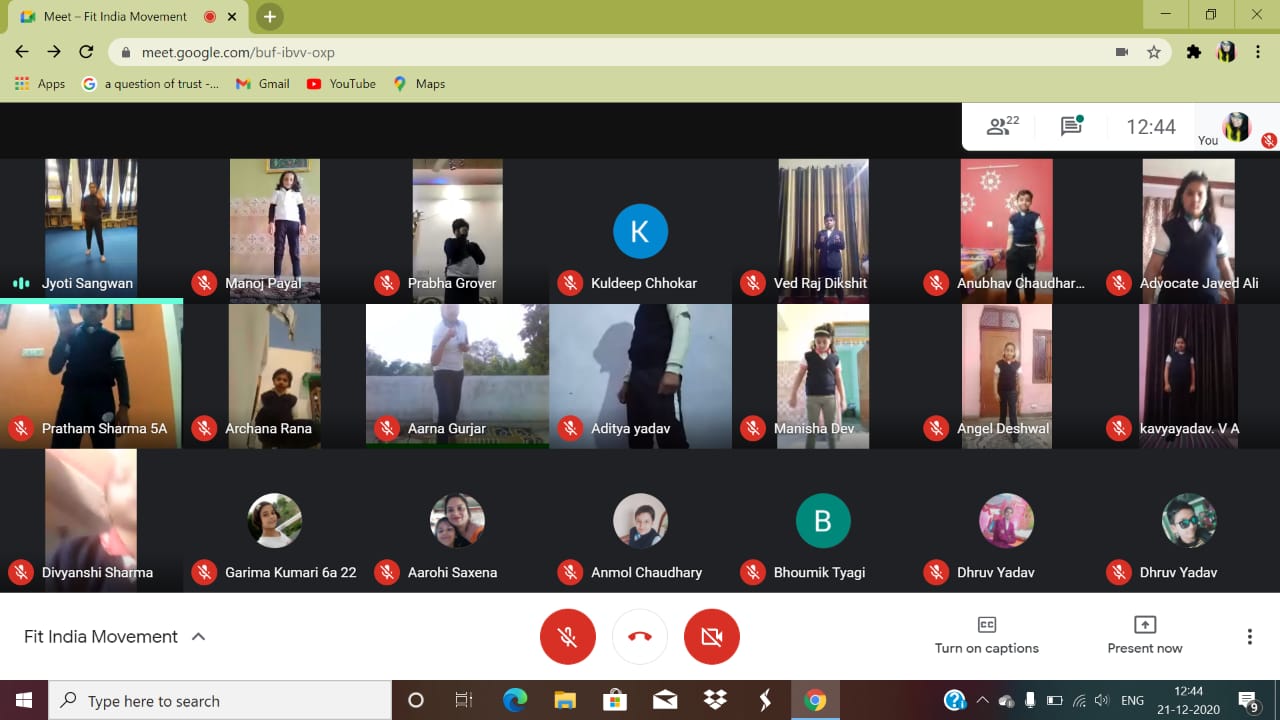1280x720 pixels.
Task: Click your self-view avatar labeled You
Action: [x=1237, y=127]
